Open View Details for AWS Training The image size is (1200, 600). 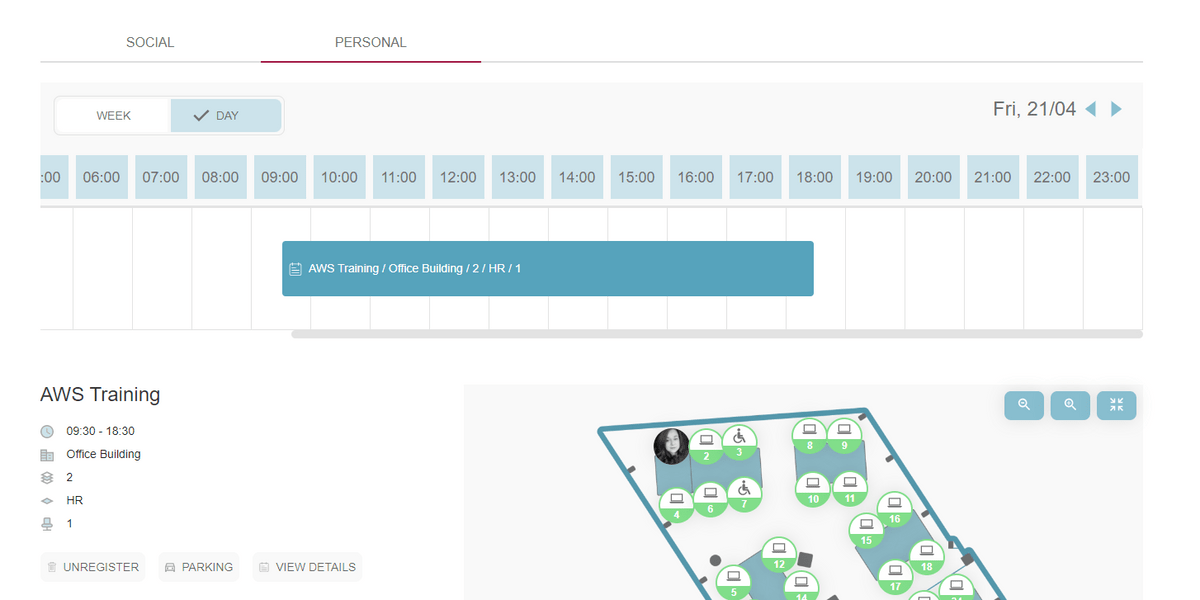pos(307,567)
